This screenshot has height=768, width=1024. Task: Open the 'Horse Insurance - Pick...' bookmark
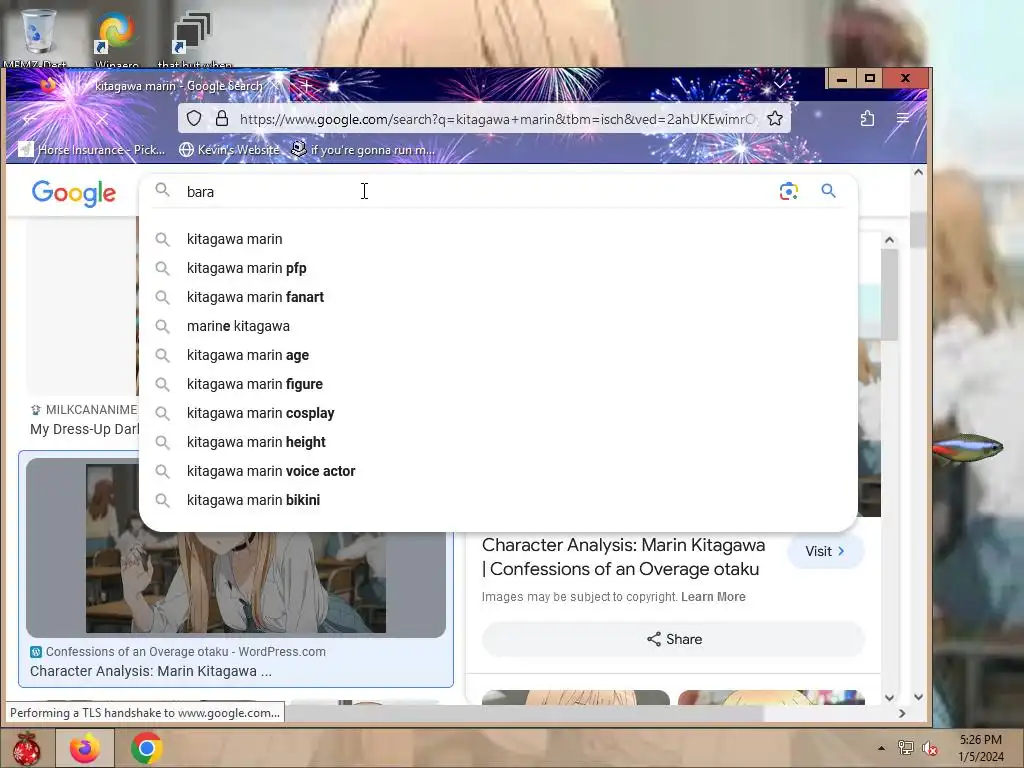[x=92, y=150]
